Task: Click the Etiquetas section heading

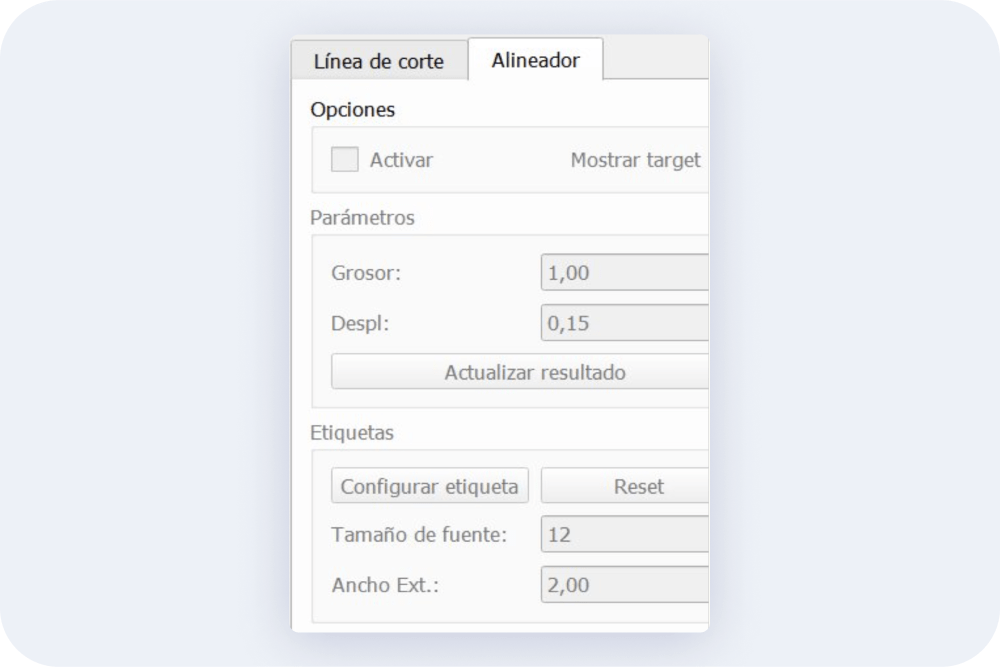Action: click(352, 432)
